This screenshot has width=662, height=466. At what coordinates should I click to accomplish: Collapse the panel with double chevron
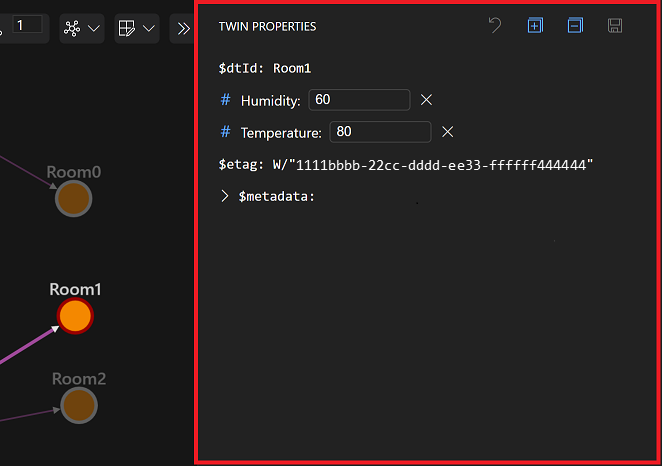(183, 28)
